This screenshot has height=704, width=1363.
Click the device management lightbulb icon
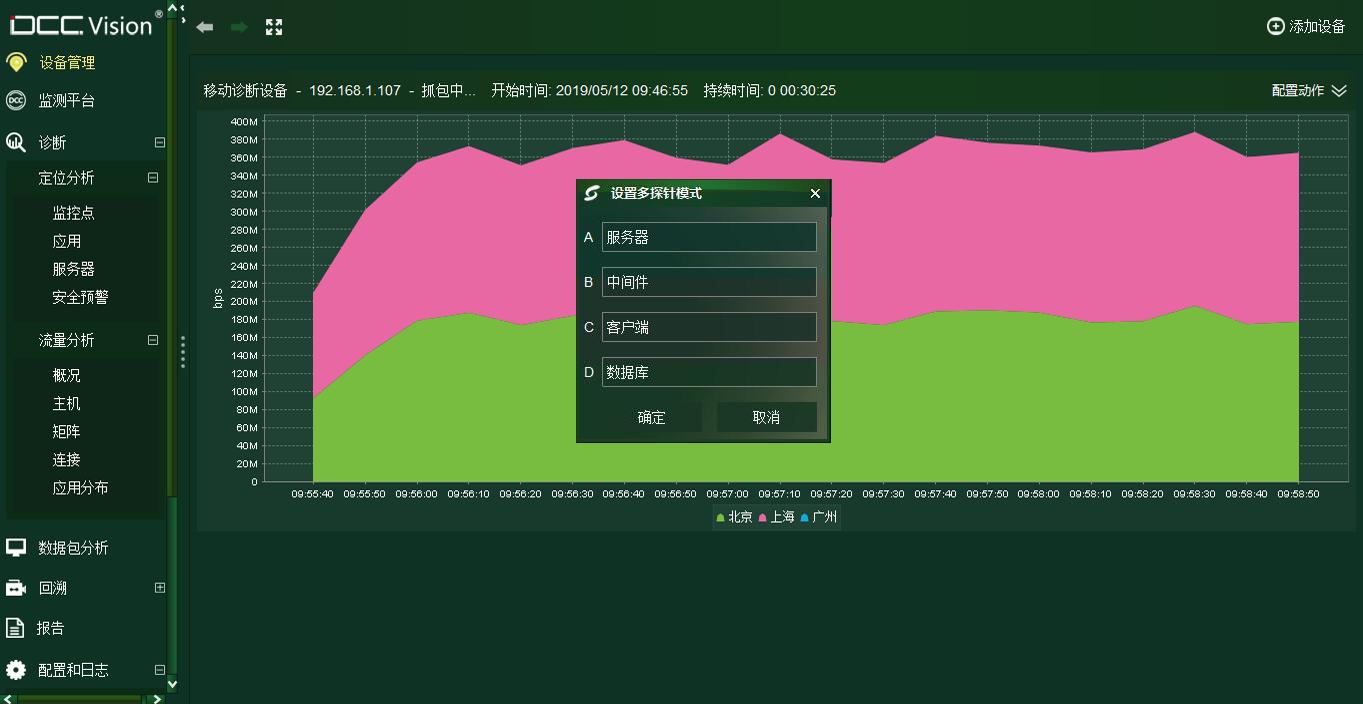pyautogui.click(x=16, y=62)
